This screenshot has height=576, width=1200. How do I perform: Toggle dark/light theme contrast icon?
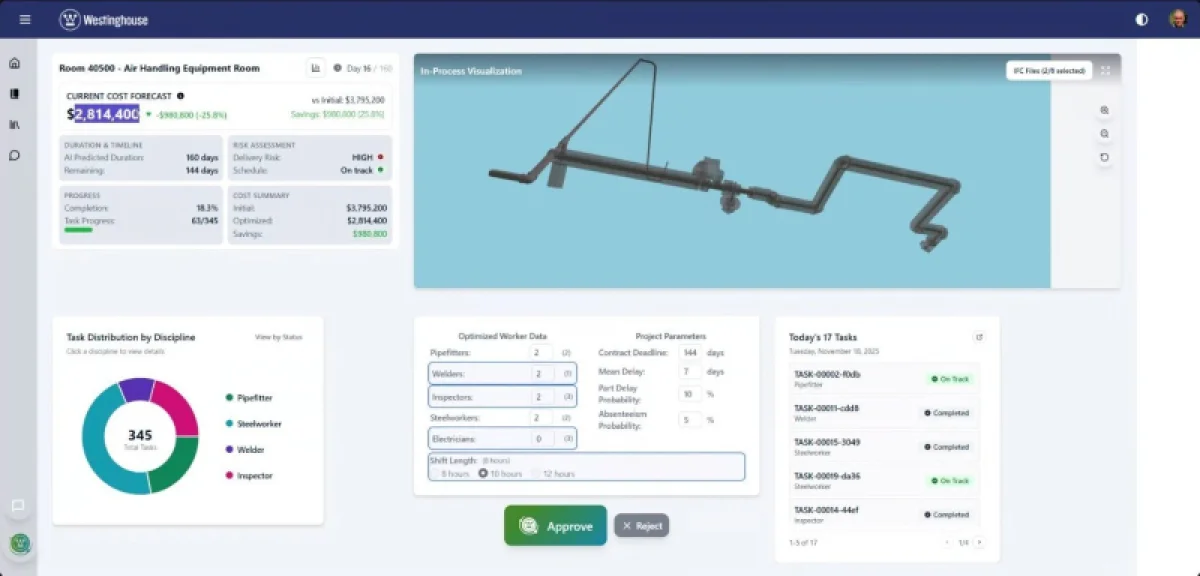coord(1142,19)
